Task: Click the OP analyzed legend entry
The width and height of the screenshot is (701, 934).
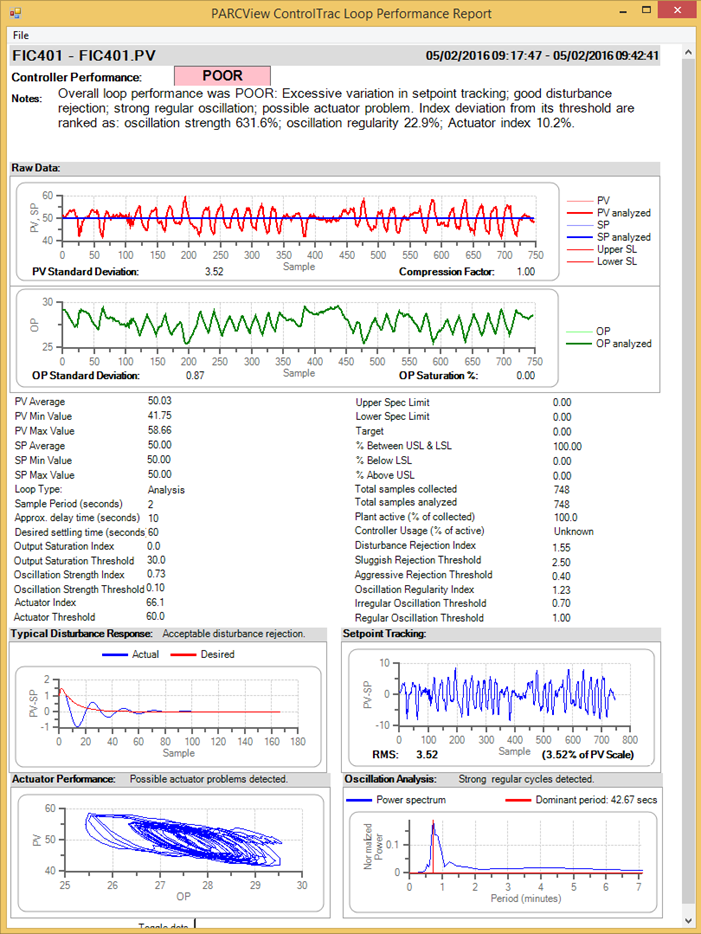Action: 609,344
